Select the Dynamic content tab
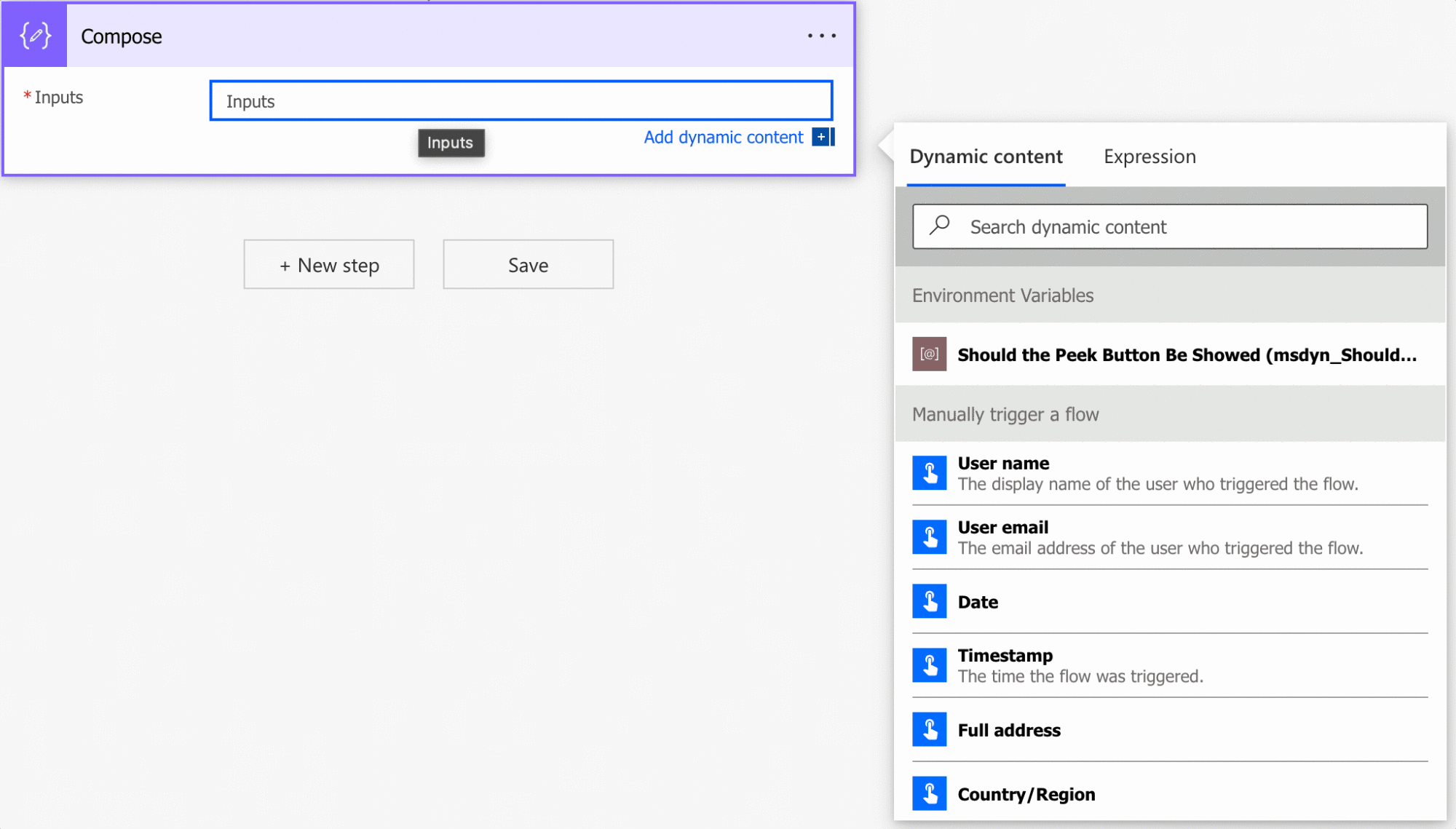1456x829 pixels. click(986, 156)
